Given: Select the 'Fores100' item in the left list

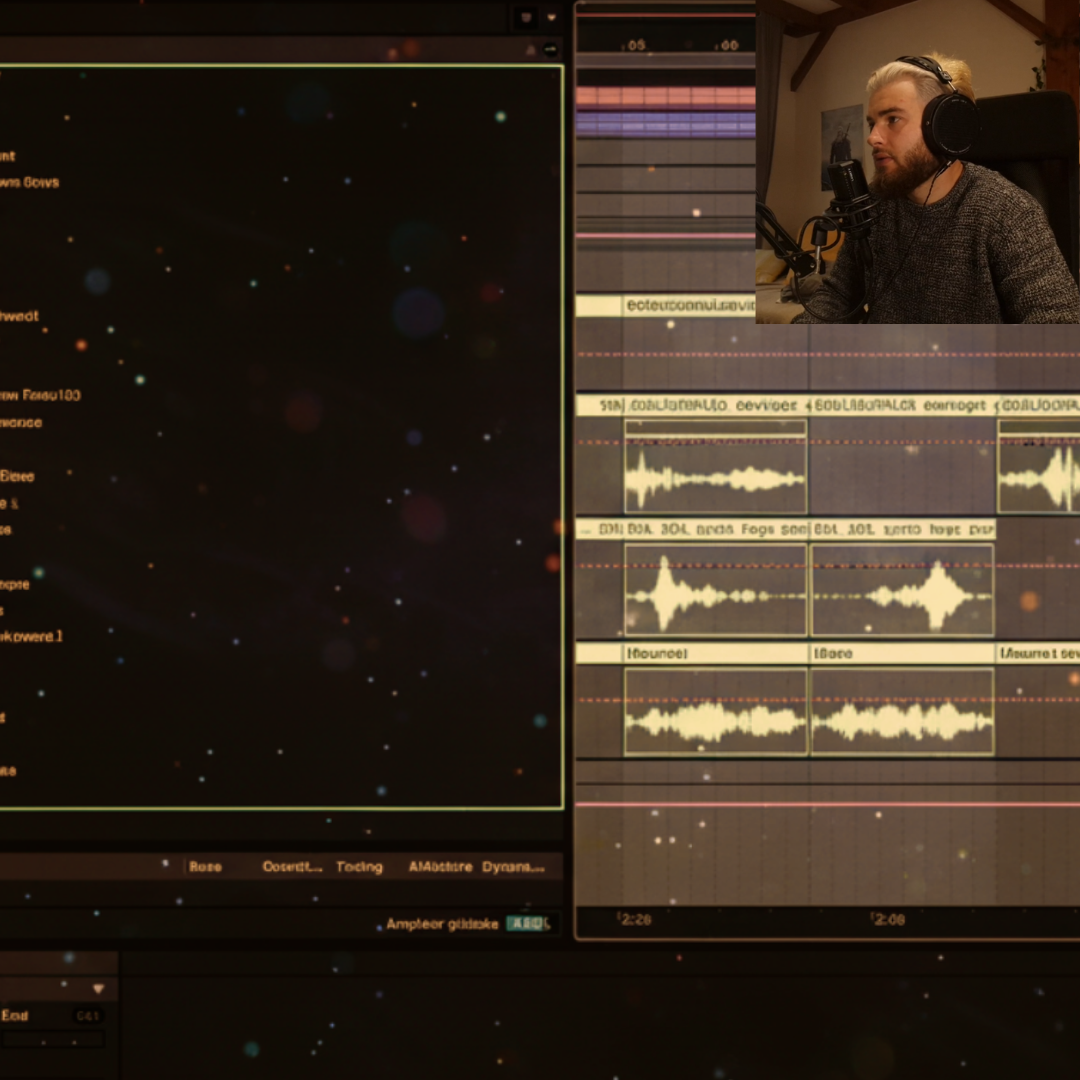Looking at the screenshot, I should point(45,395).
